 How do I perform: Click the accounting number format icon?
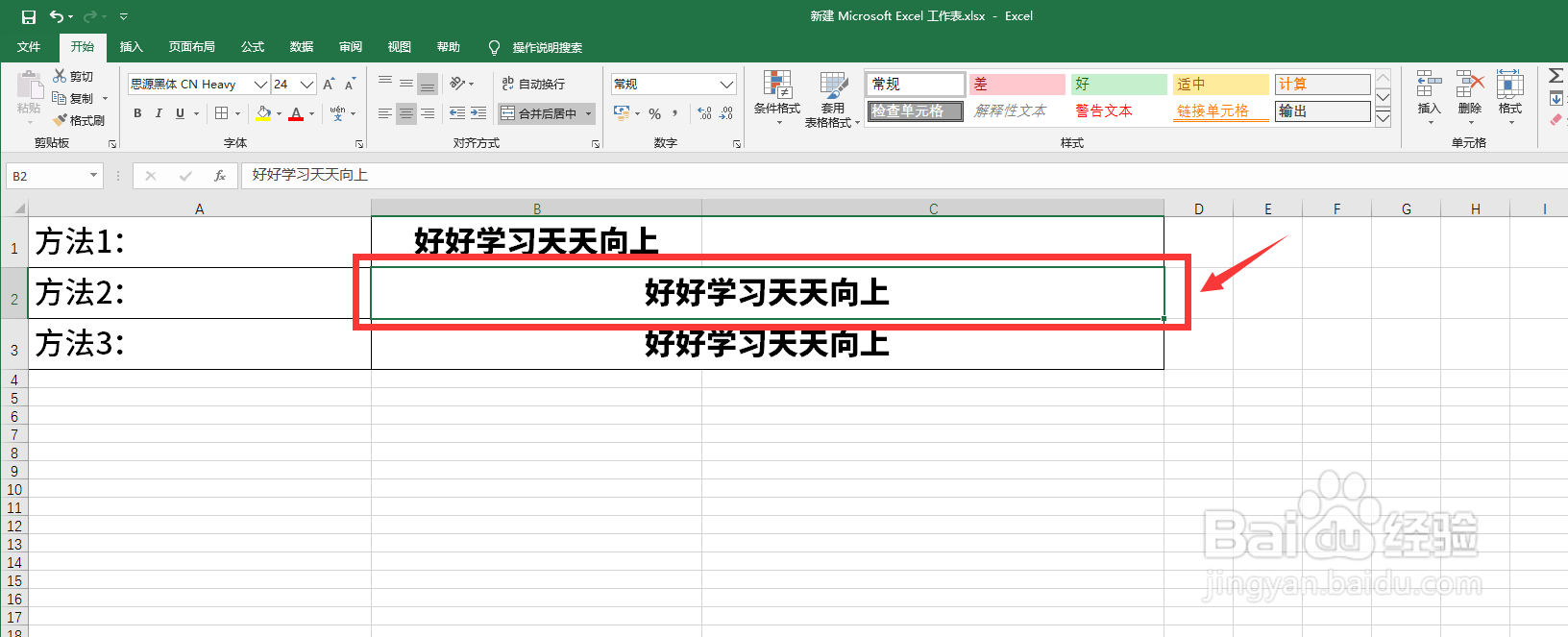click(x=622, y=113)
